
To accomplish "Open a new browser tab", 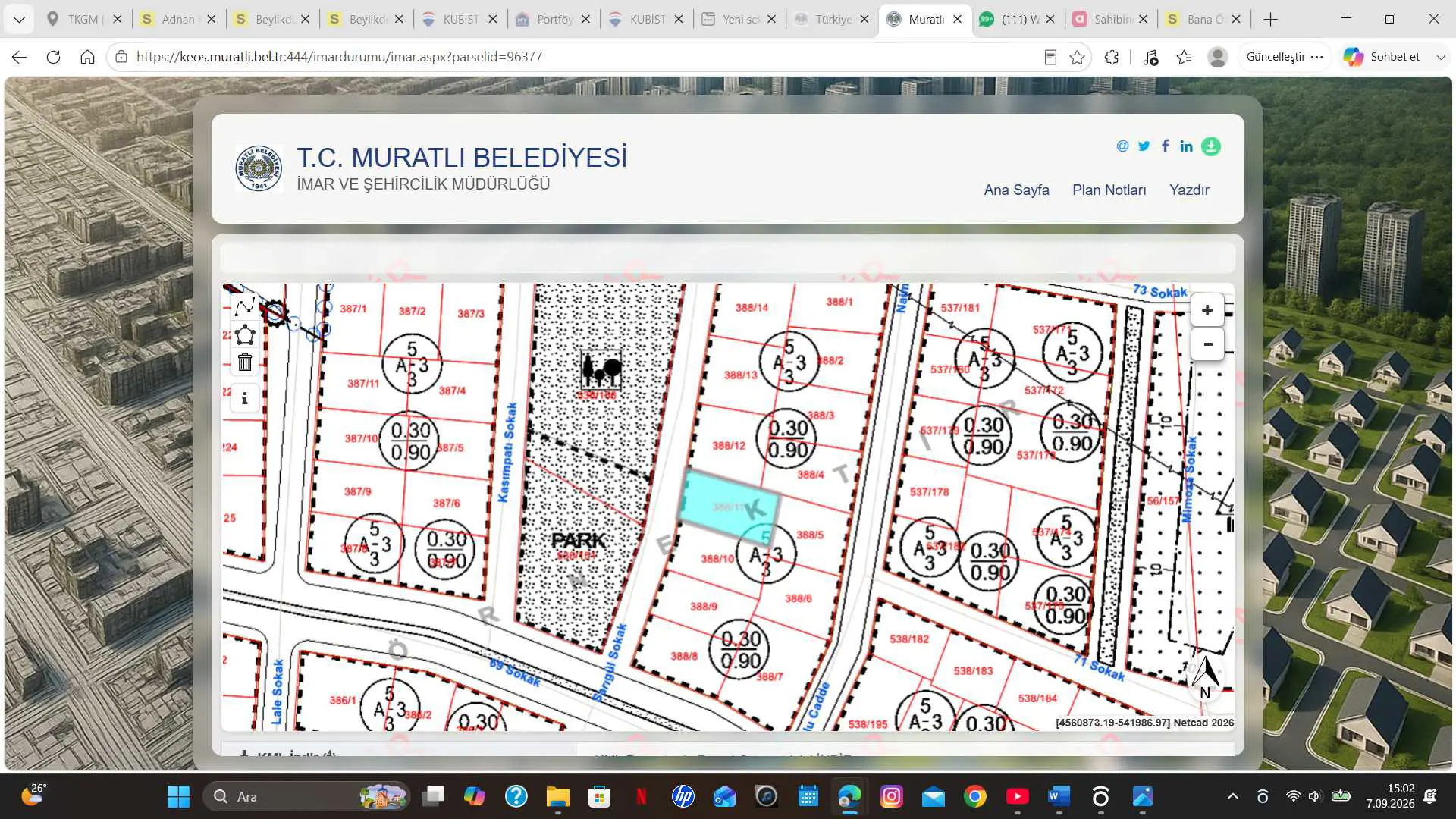I will pyautogui.click(x=1271, y=19).
